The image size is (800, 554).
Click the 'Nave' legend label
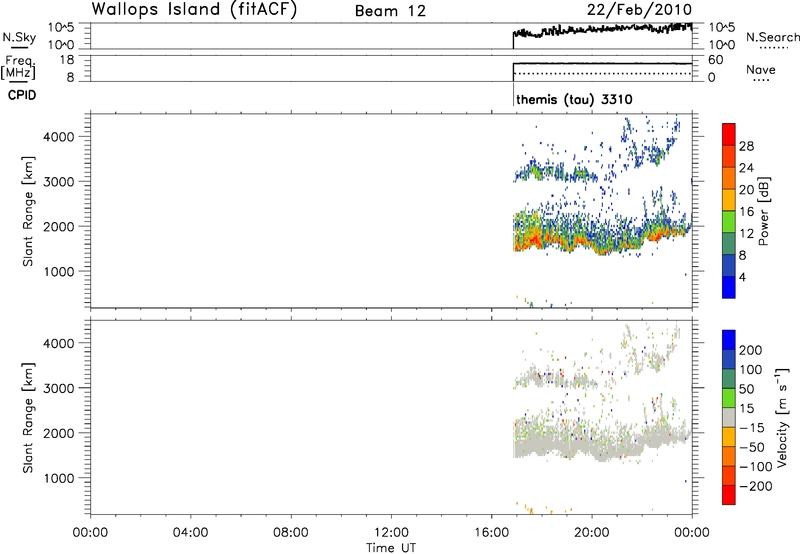(x=760, y=70)
